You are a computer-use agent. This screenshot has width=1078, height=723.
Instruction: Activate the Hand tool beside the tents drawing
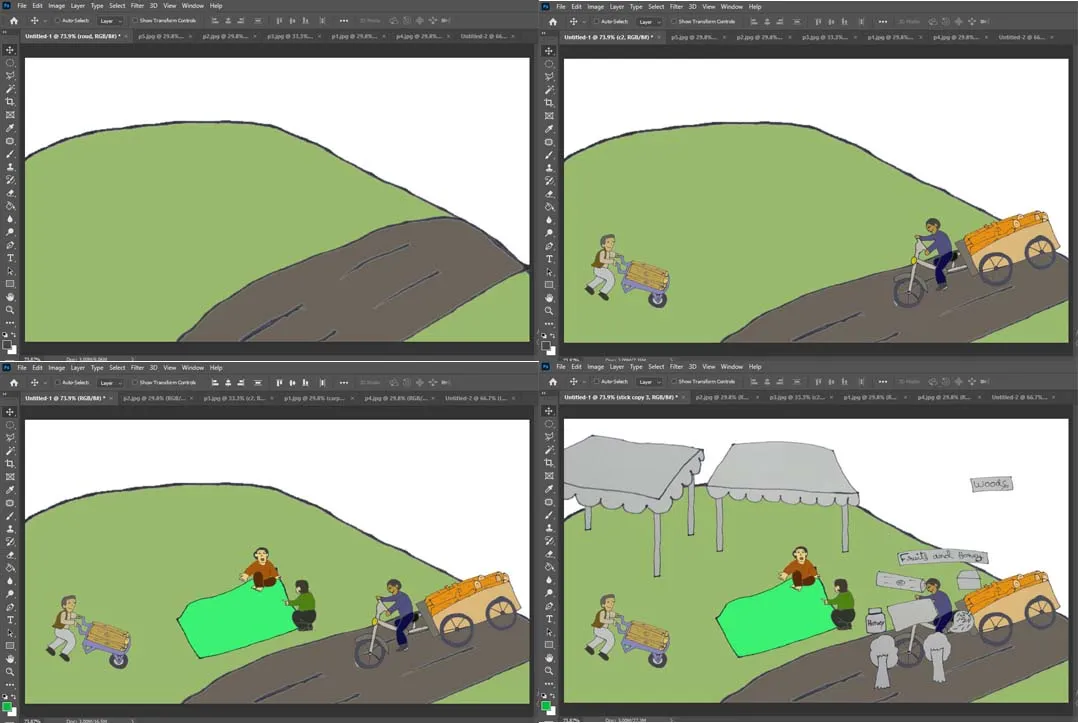[x=549, y=658]
